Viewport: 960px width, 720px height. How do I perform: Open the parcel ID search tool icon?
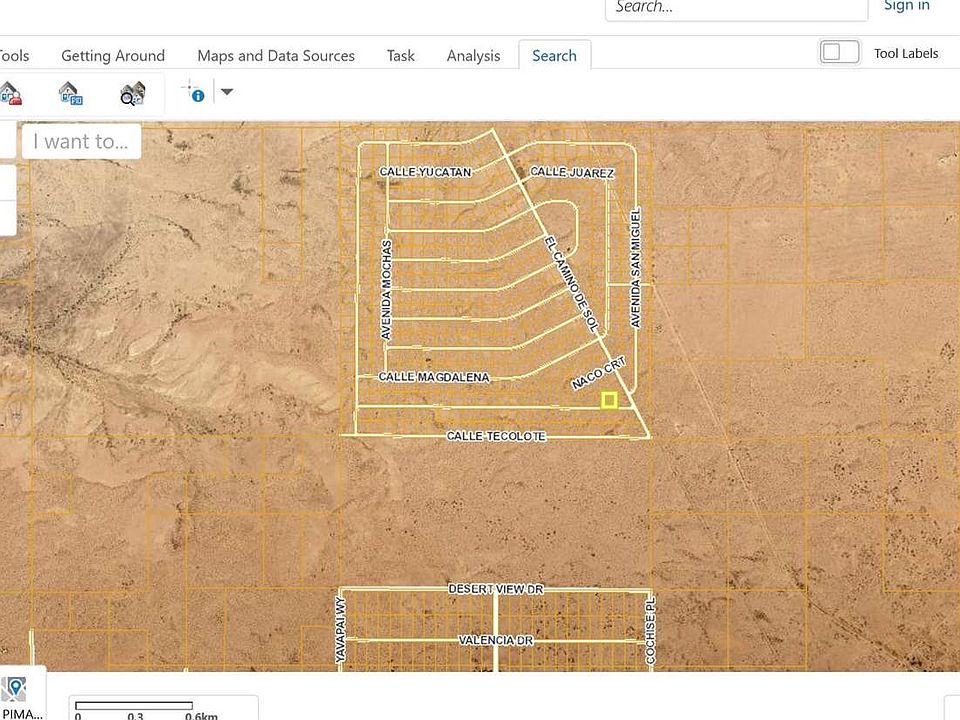tap(70, 93)
